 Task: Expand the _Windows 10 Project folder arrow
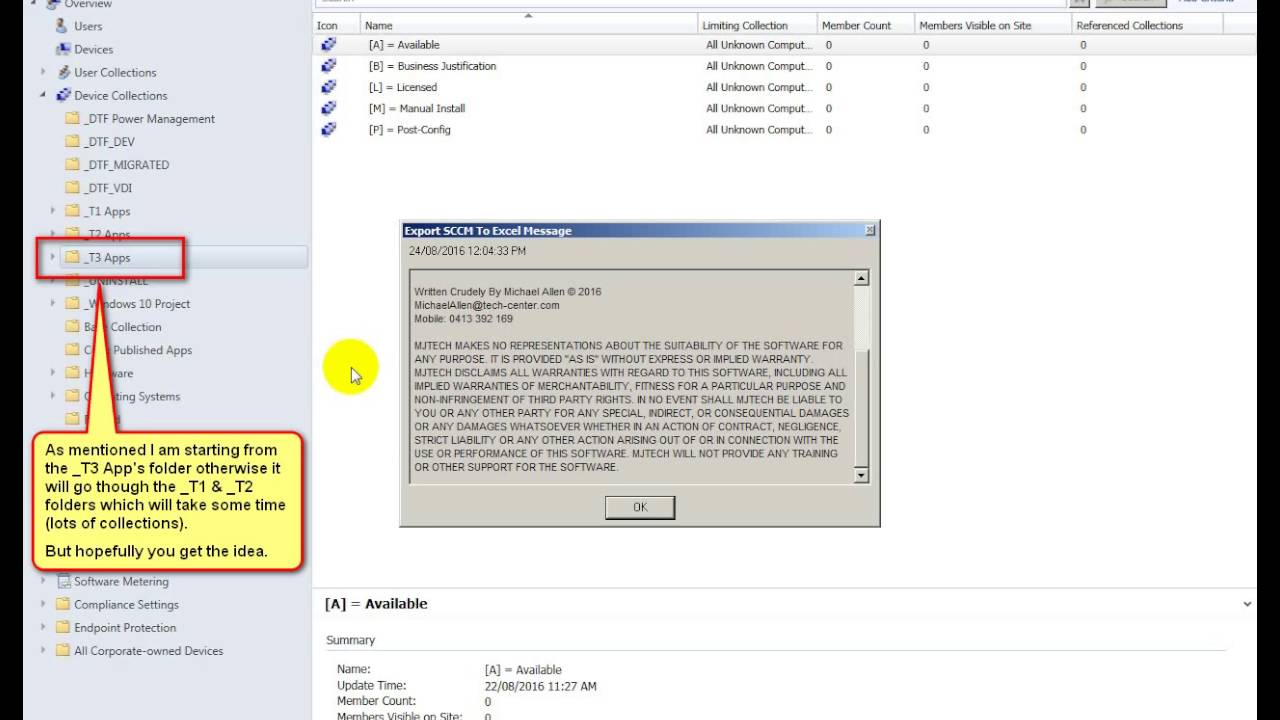point(53,303)
